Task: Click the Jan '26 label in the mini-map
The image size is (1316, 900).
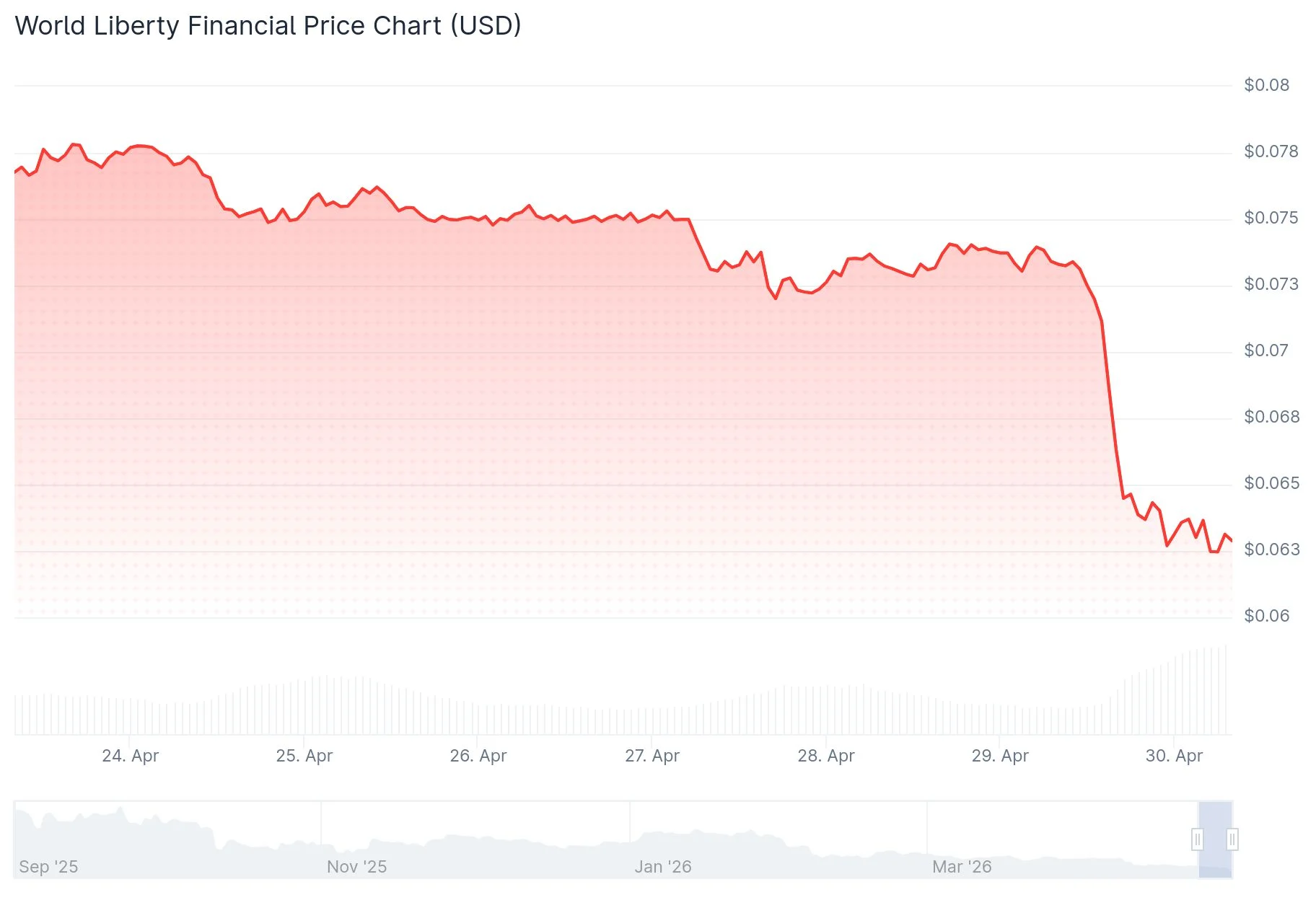Action: pos(661,867)
